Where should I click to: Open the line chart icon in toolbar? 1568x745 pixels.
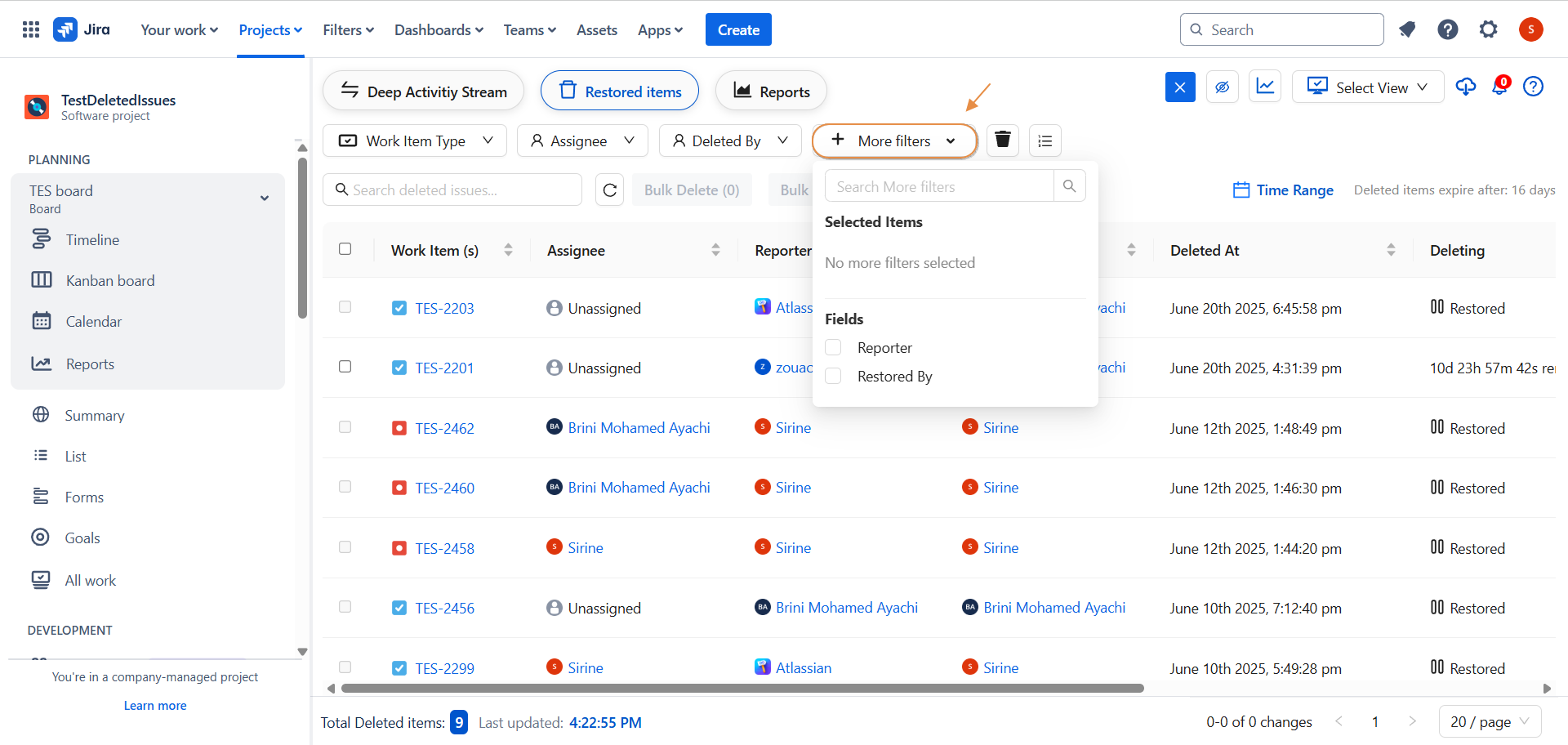tap(1265, 87)
